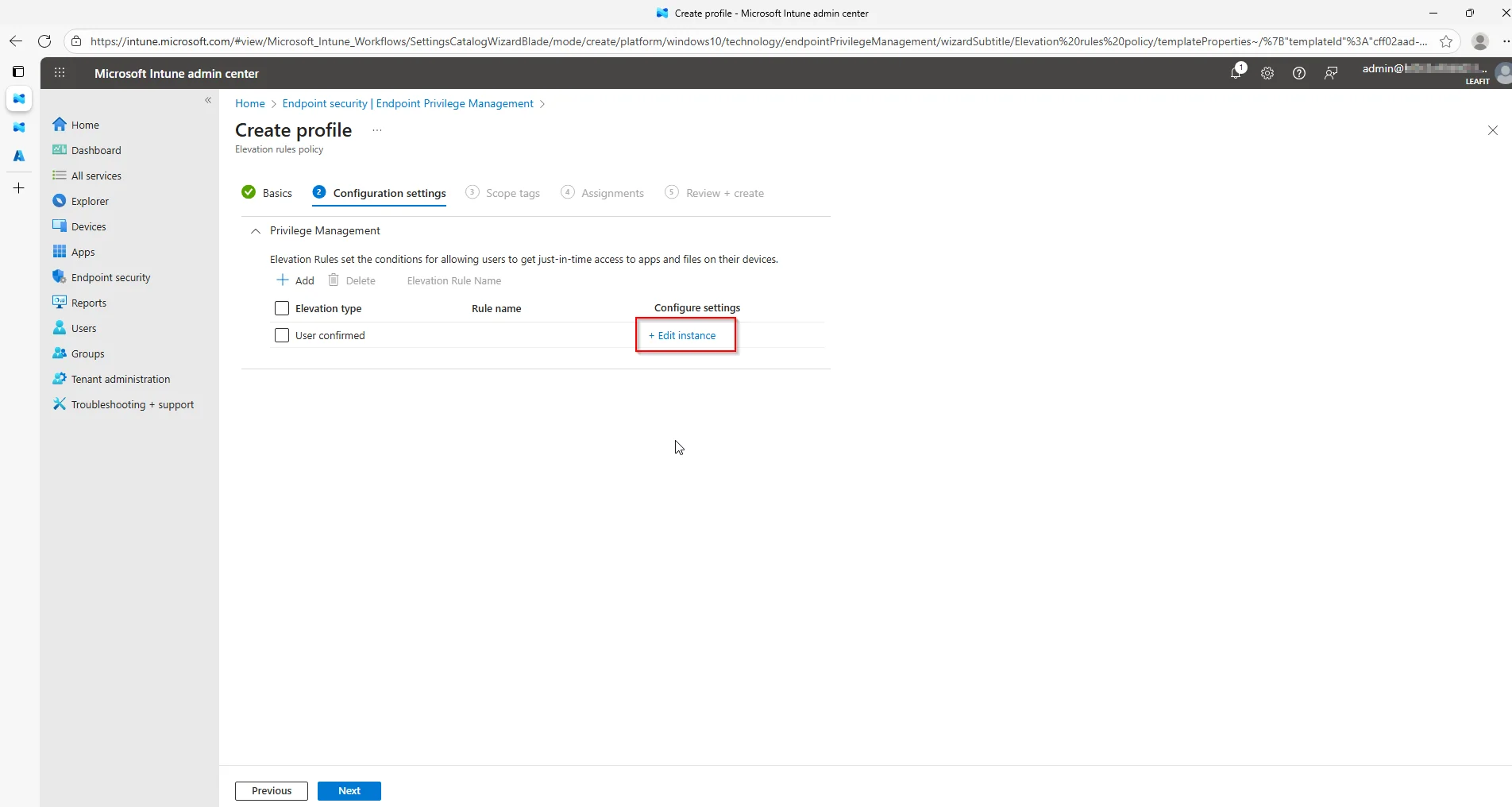Viewport: 1512px width, 807px height.
Task: Open the Apps section icon
Action: click(60, 252)
